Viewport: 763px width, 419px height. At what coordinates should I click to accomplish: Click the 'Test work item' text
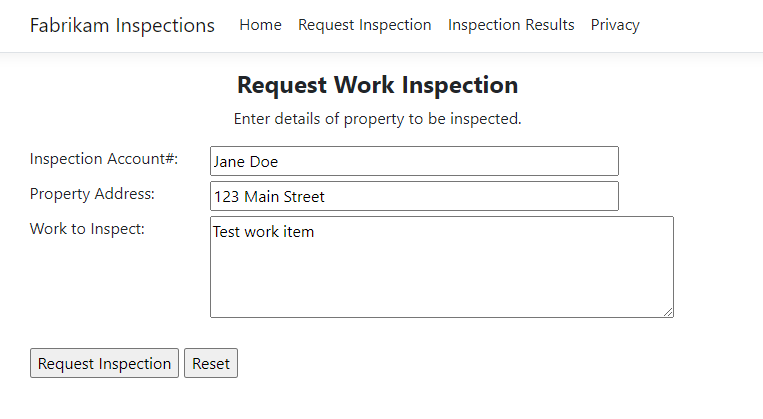click(264, 232)
